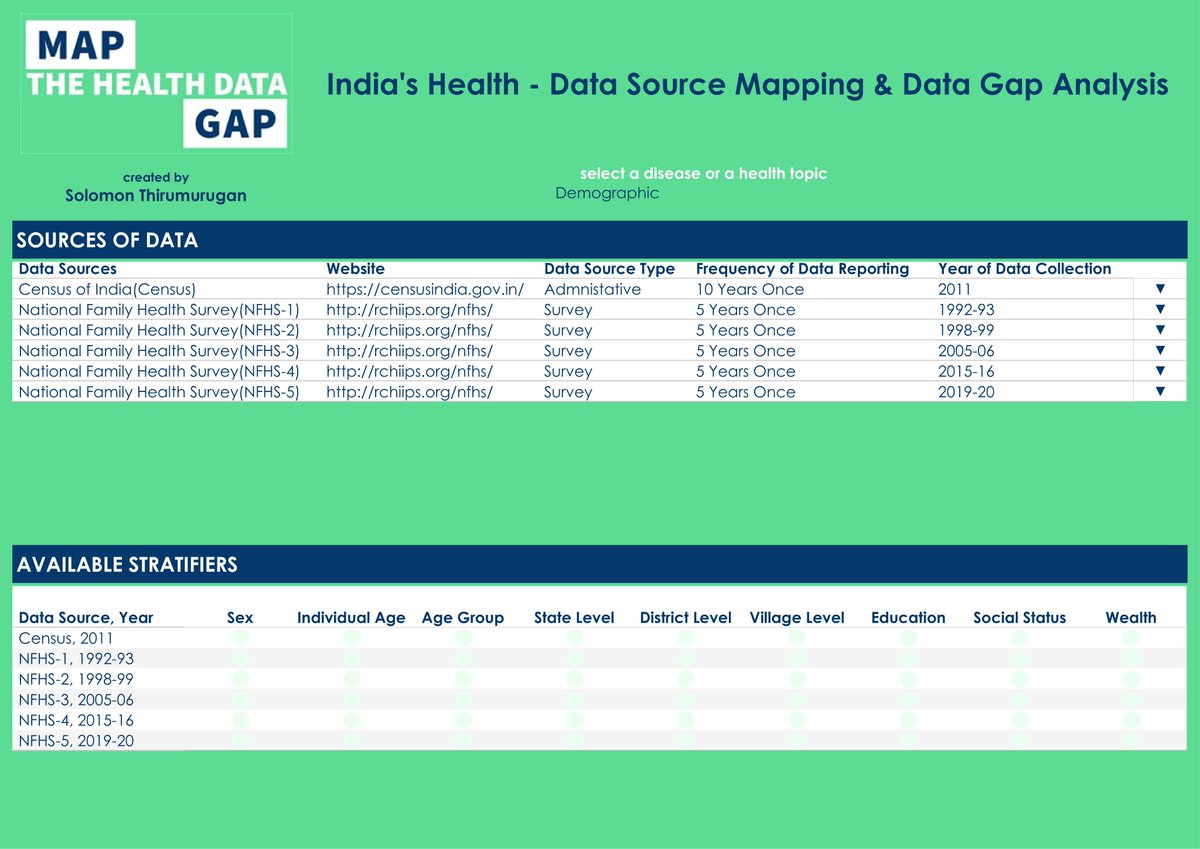The image size is (1200, 849).
Task: Select the National Family Health Survey(NFHS-5) cell
Action: pyautogui.click(x=159, y=392)
